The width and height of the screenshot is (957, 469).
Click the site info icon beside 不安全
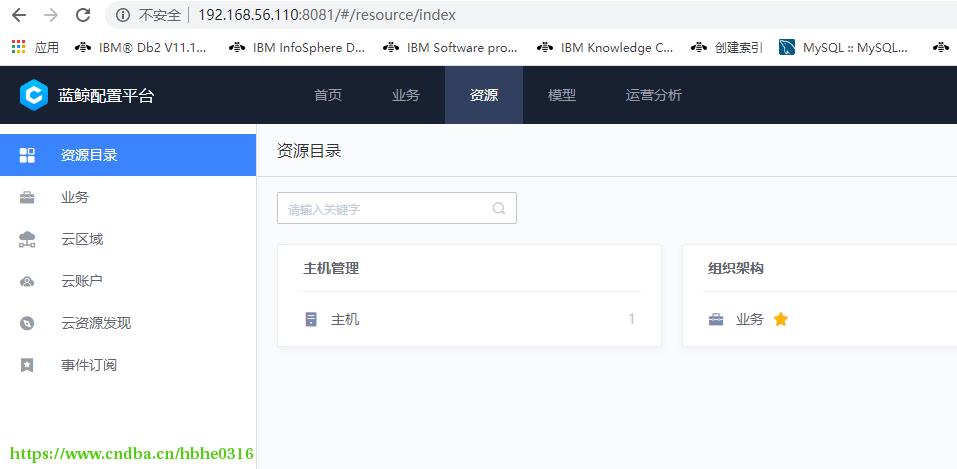point(123,15)
